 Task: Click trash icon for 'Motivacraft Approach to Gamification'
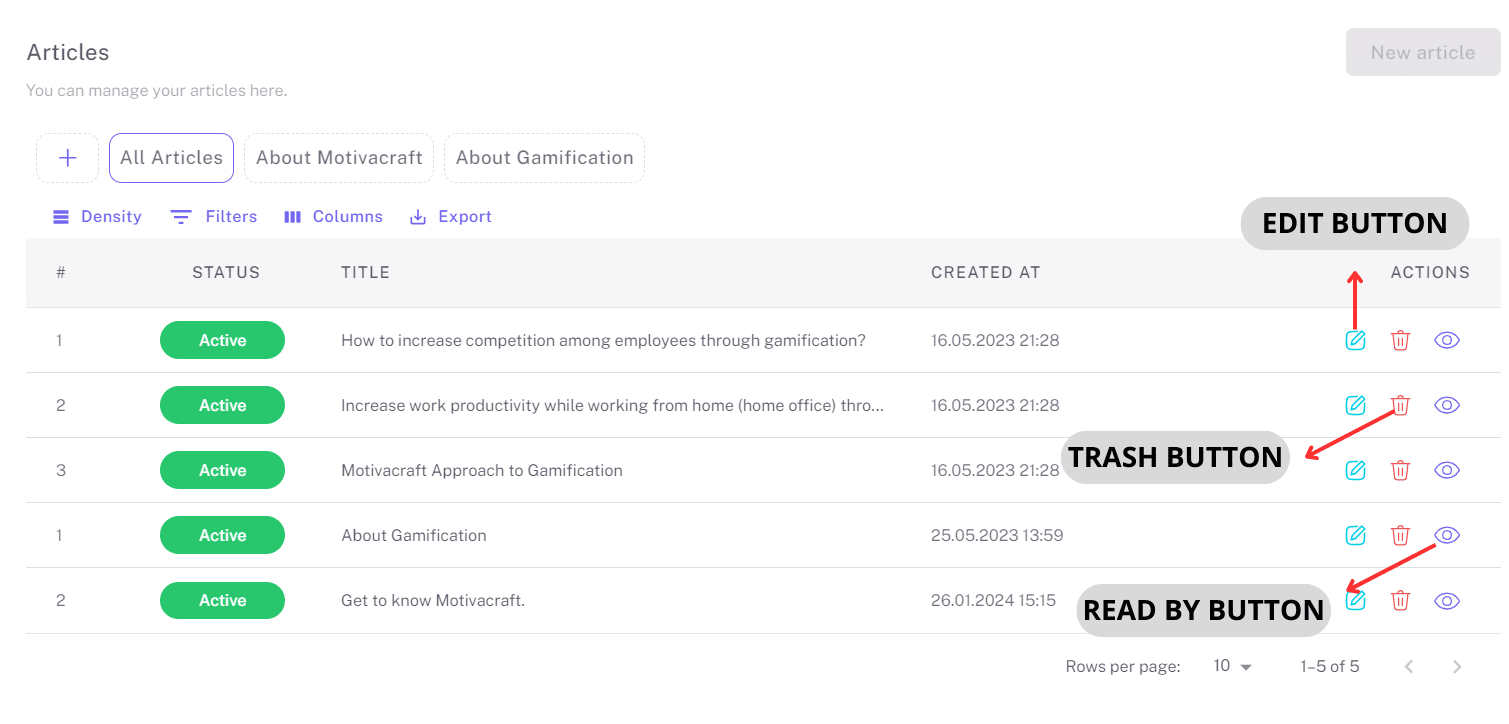click(x=1400, y=470)
